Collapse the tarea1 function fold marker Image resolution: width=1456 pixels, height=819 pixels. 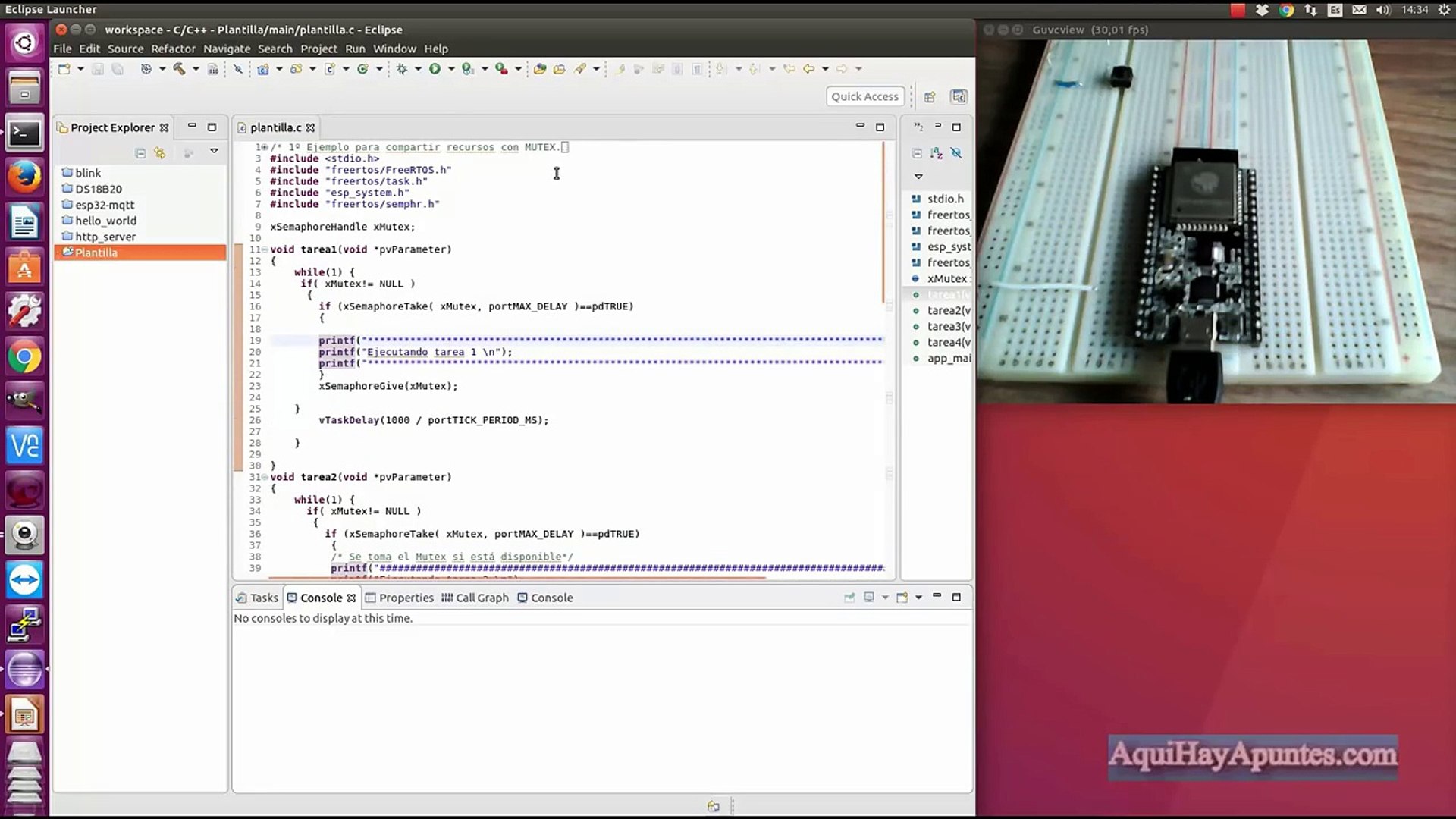click(x=264, y=249)
